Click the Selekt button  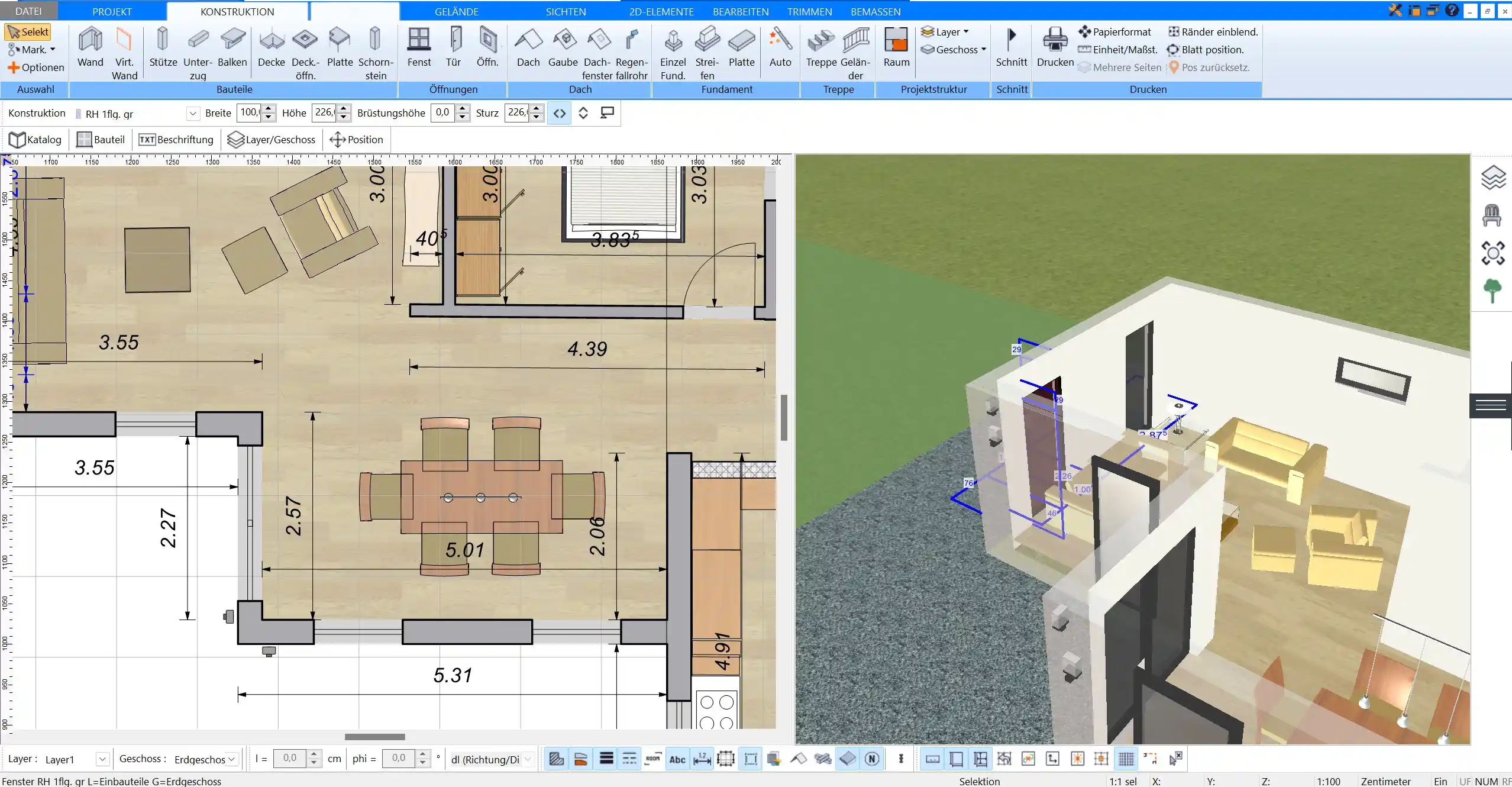pyautogui.click(x=28, y=32)
